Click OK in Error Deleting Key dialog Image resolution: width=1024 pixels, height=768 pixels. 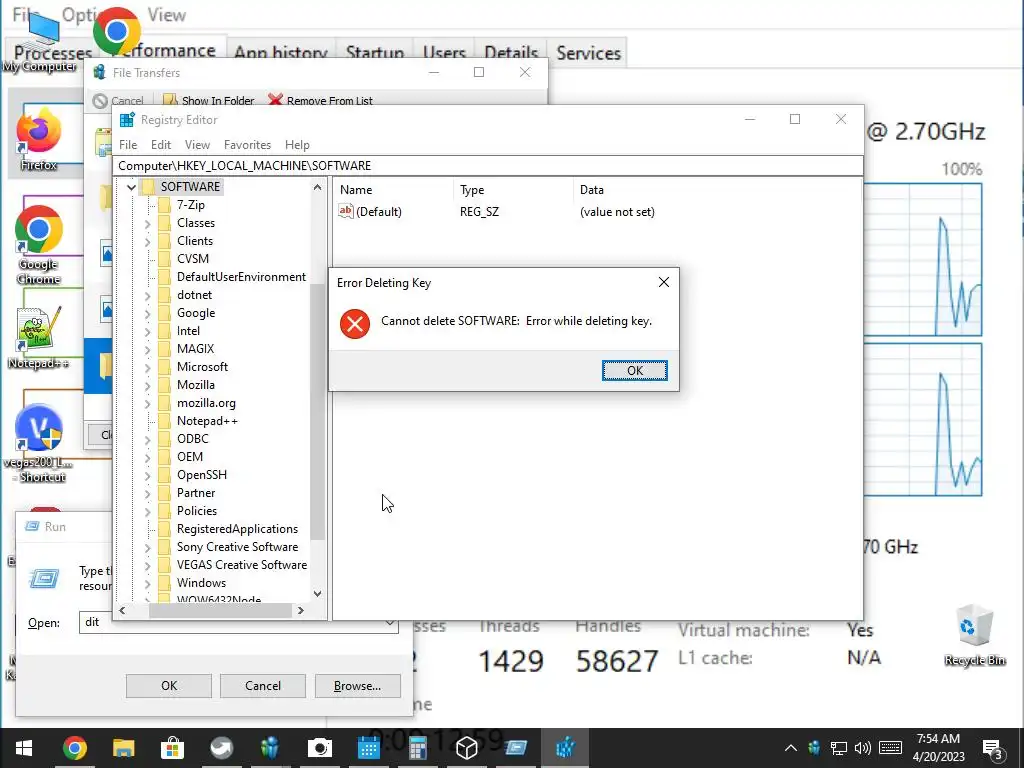click(x=634, y=370)
